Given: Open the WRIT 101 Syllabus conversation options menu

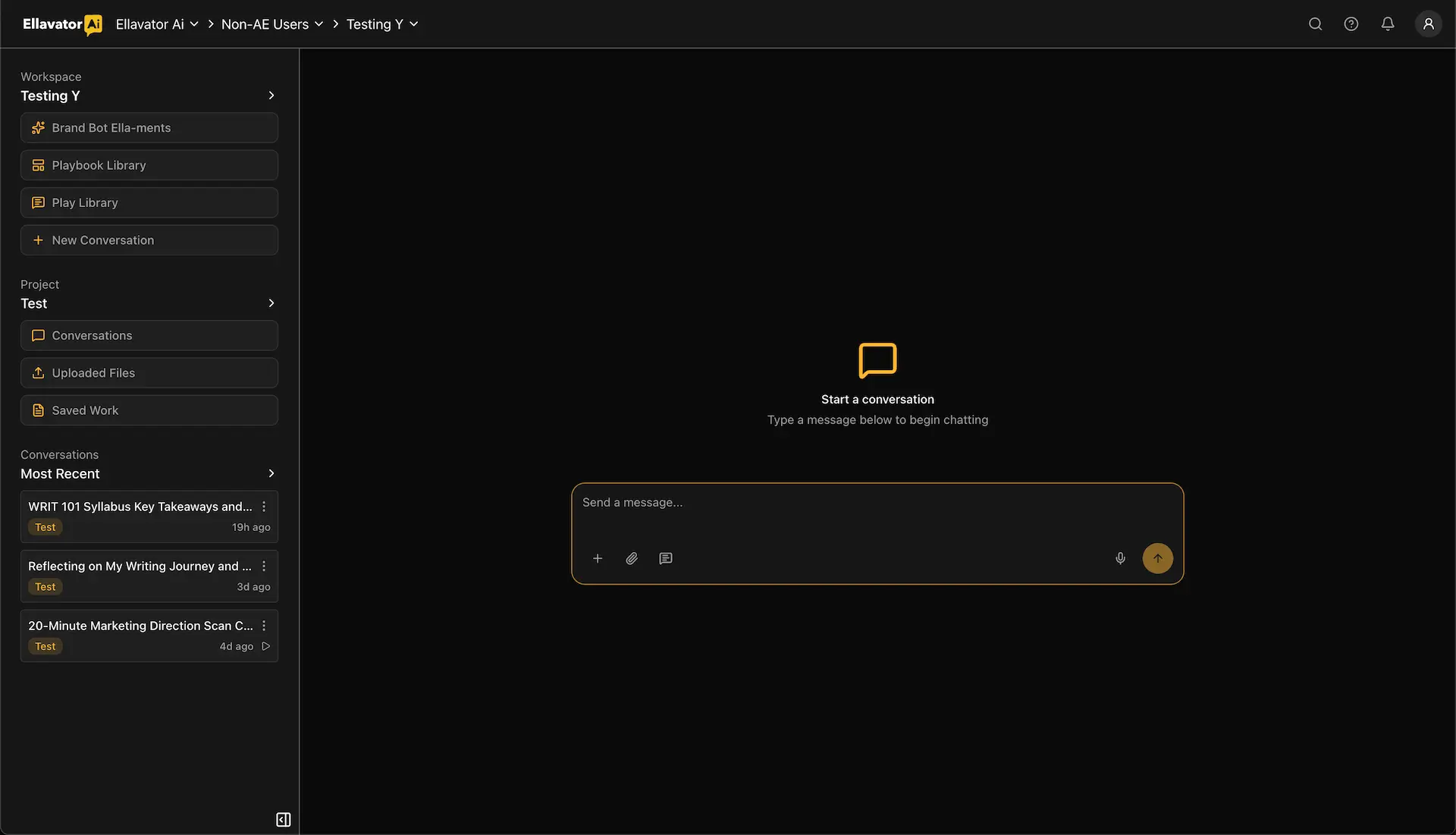Looking at the screenshot, I should tap(264, 507).
